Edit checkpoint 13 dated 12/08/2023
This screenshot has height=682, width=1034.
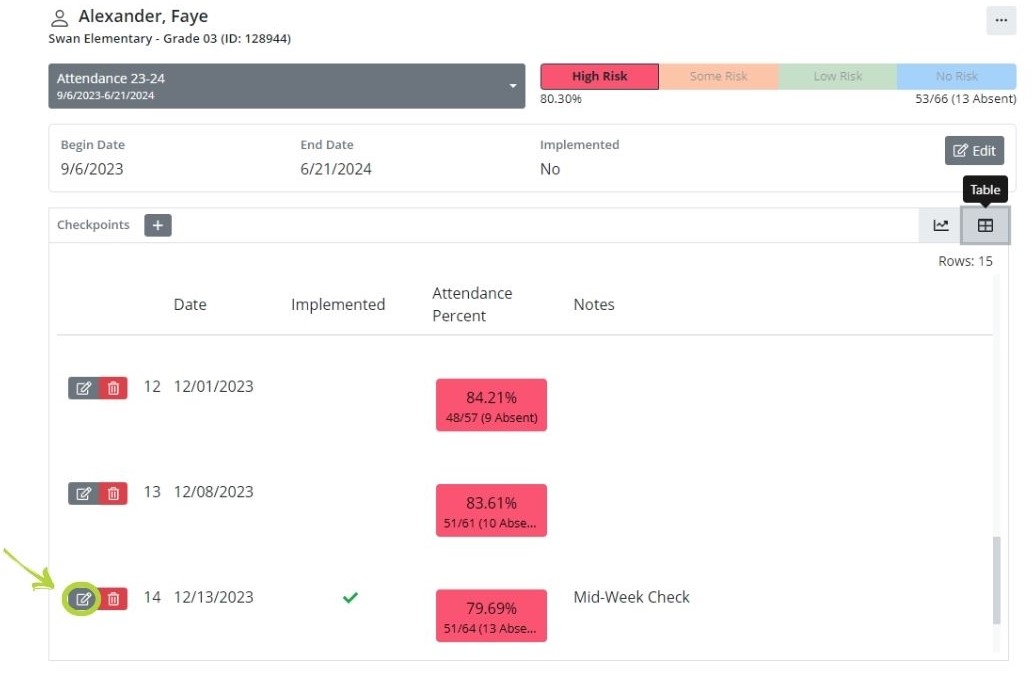point(84,493)
